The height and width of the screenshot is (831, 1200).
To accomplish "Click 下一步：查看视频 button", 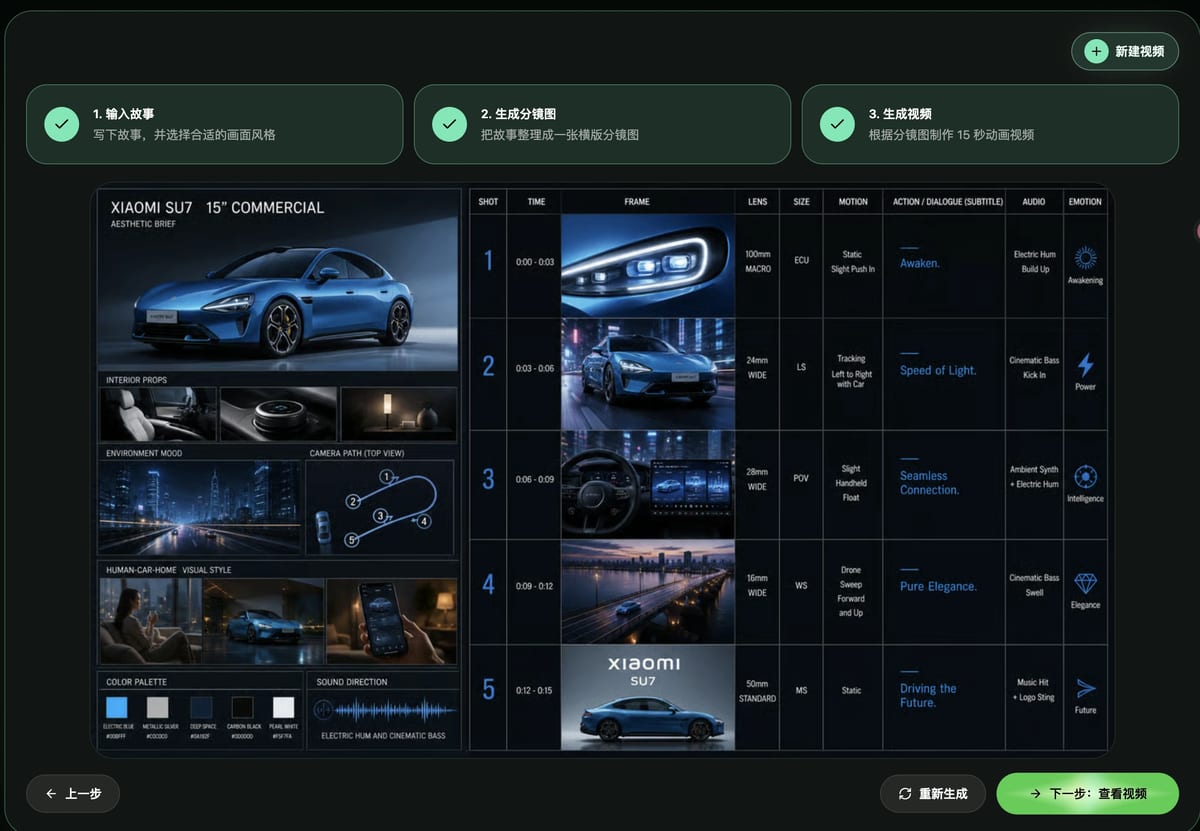I will [x=1087, y=793].
